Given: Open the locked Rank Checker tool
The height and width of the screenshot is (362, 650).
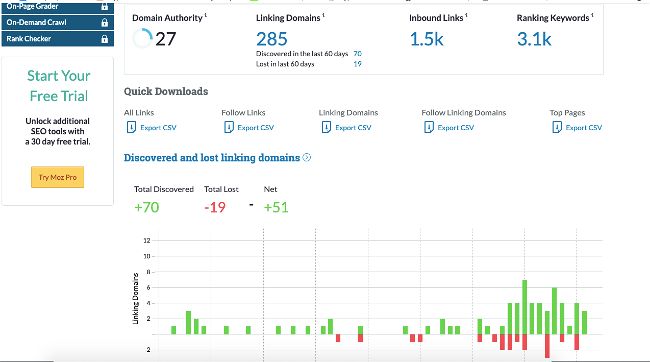Looking at the screenshot, I should (58, 39).
